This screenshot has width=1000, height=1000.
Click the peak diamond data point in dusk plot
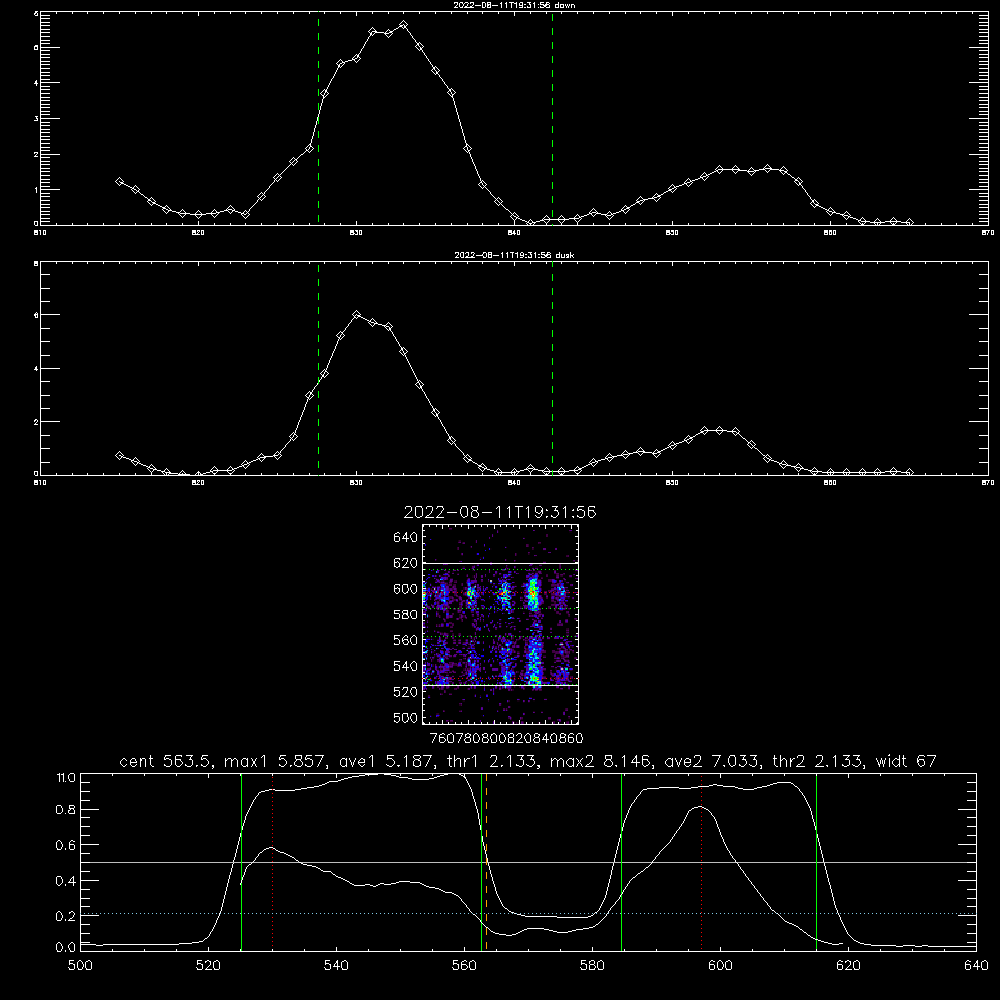click(357, 314)
